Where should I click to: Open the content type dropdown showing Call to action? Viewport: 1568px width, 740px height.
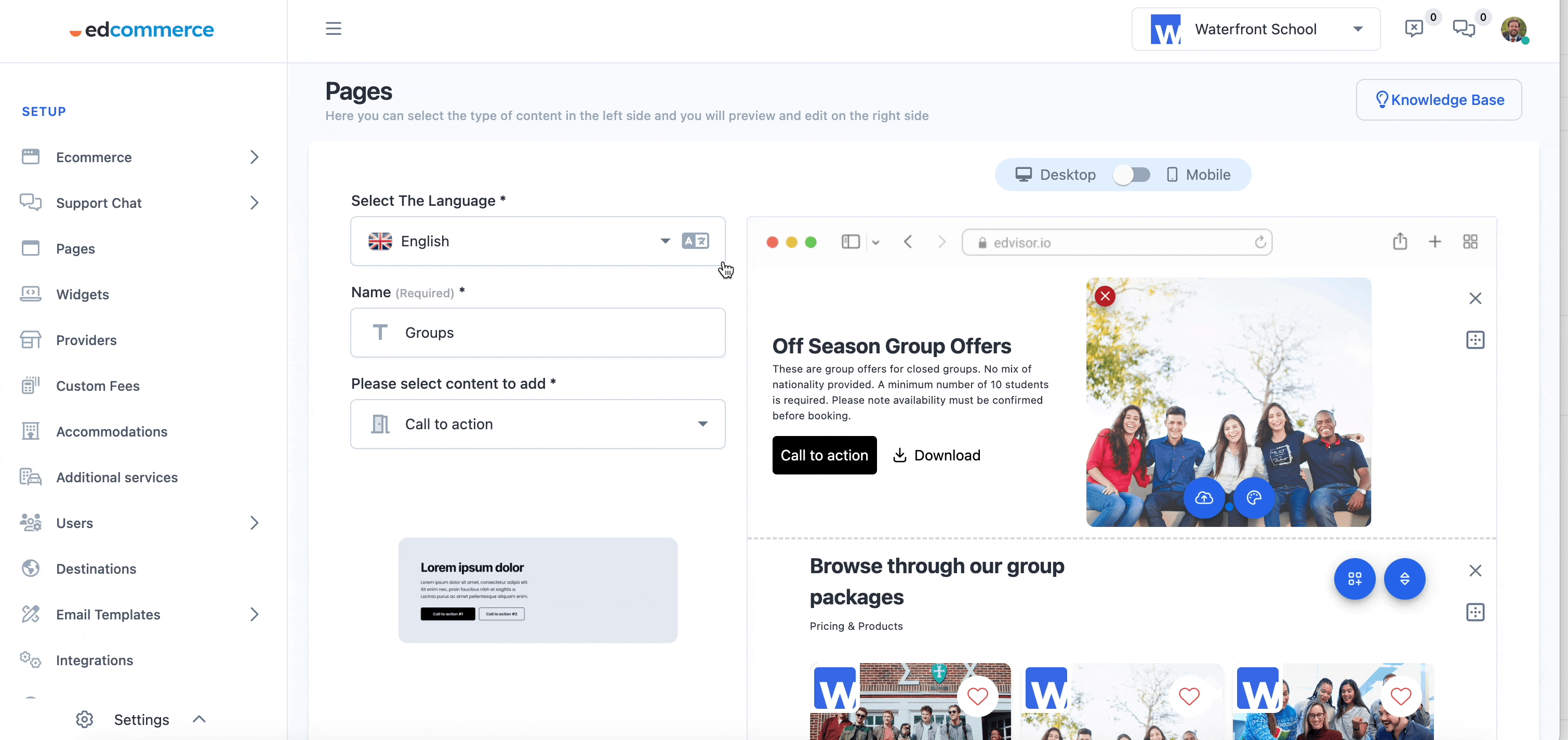point(537,423)
